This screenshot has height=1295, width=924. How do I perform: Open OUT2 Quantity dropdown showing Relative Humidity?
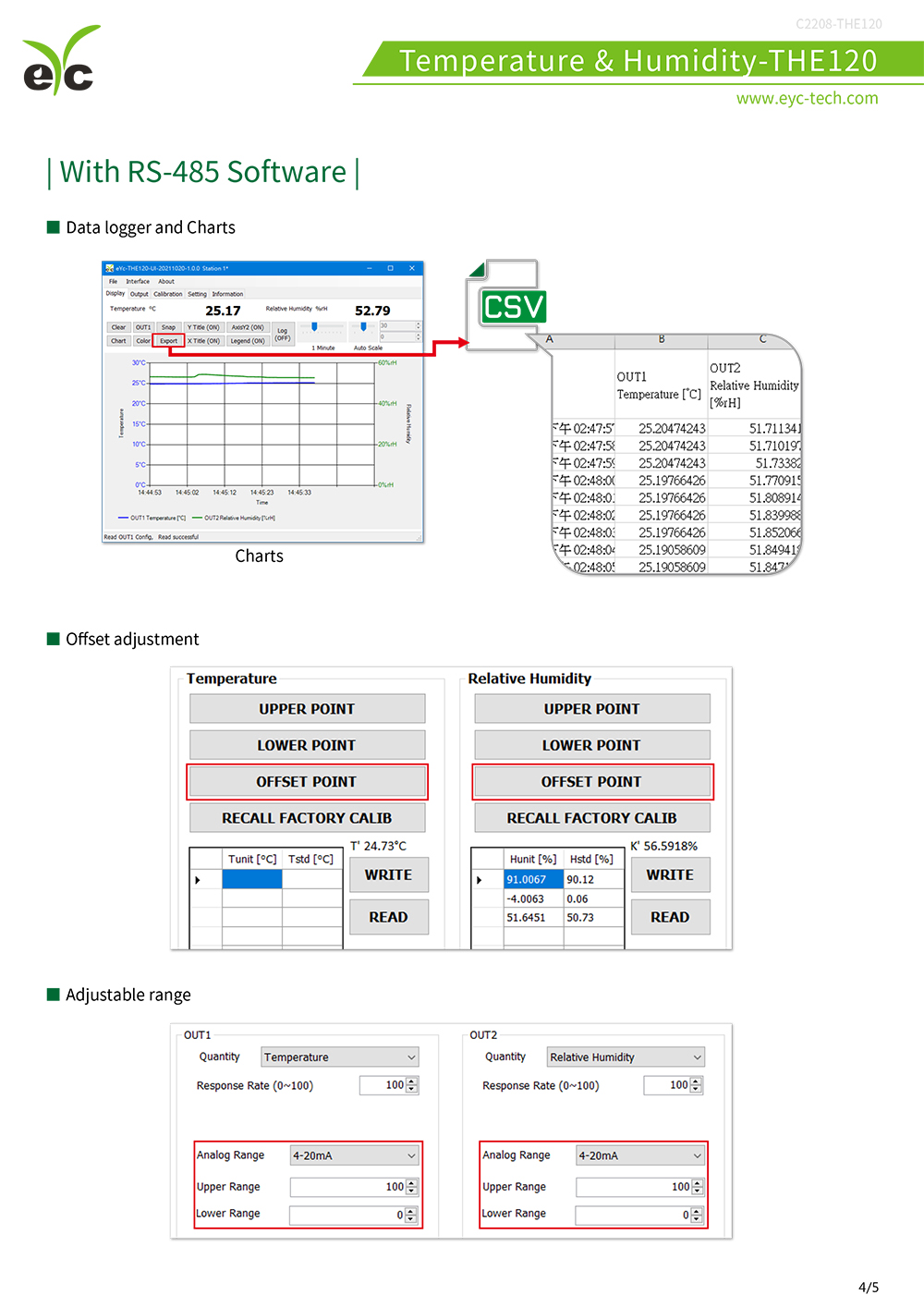[x=626, y=1057]
